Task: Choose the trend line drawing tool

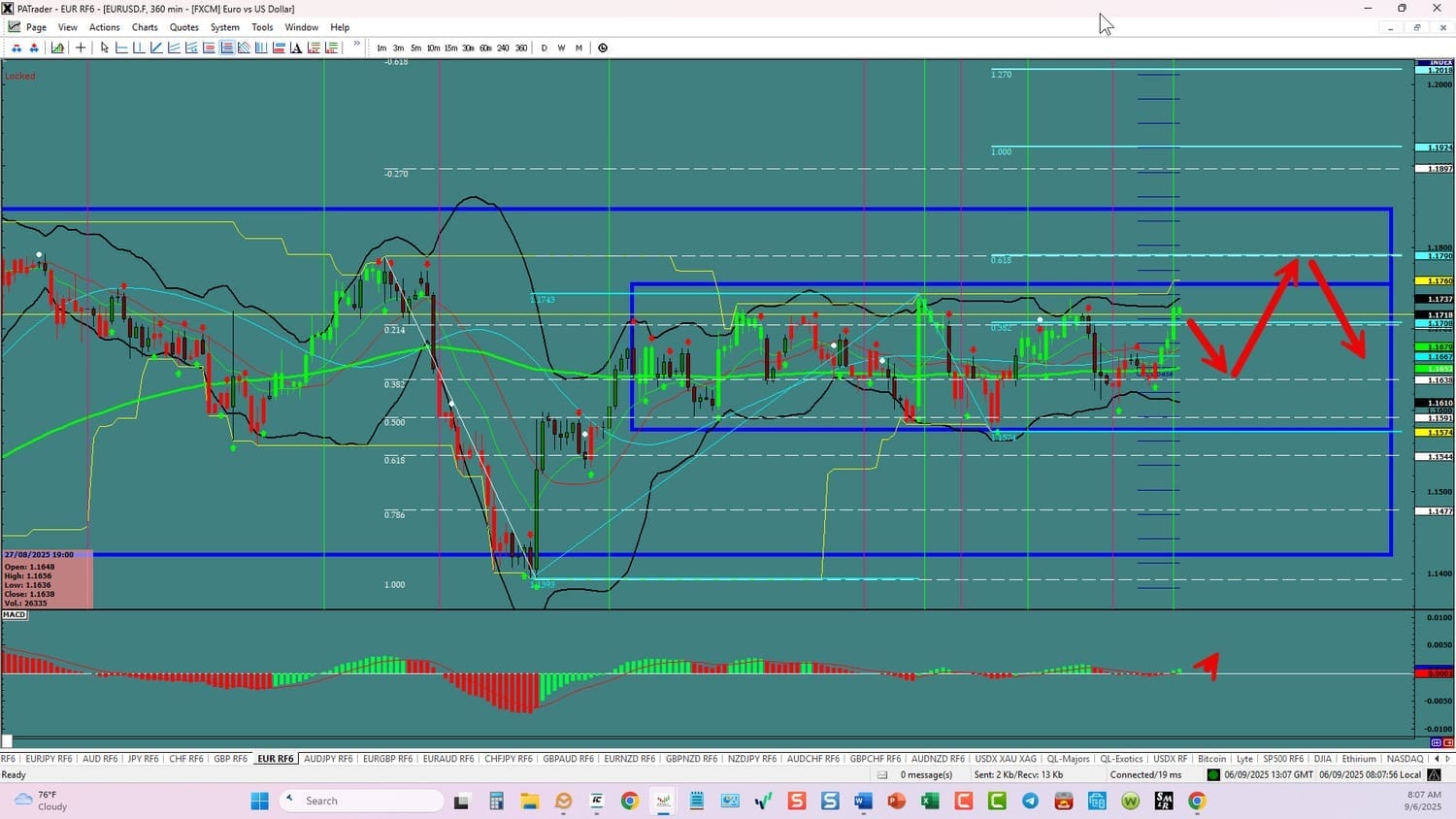Action: (156, 48)
